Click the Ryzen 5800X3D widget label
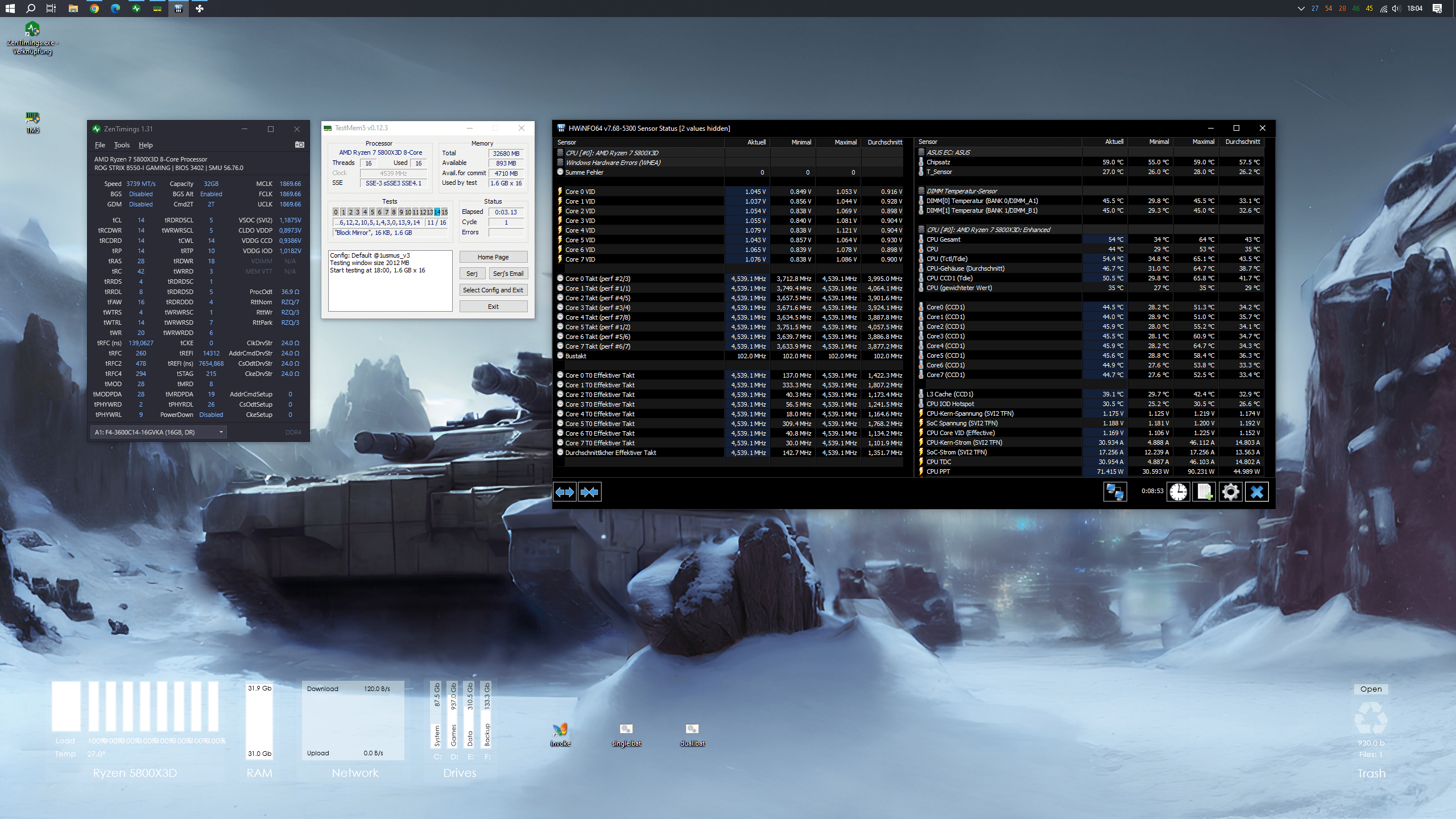Image resolution: width=1456 pixels, height=819 pixels. point(135,773)
